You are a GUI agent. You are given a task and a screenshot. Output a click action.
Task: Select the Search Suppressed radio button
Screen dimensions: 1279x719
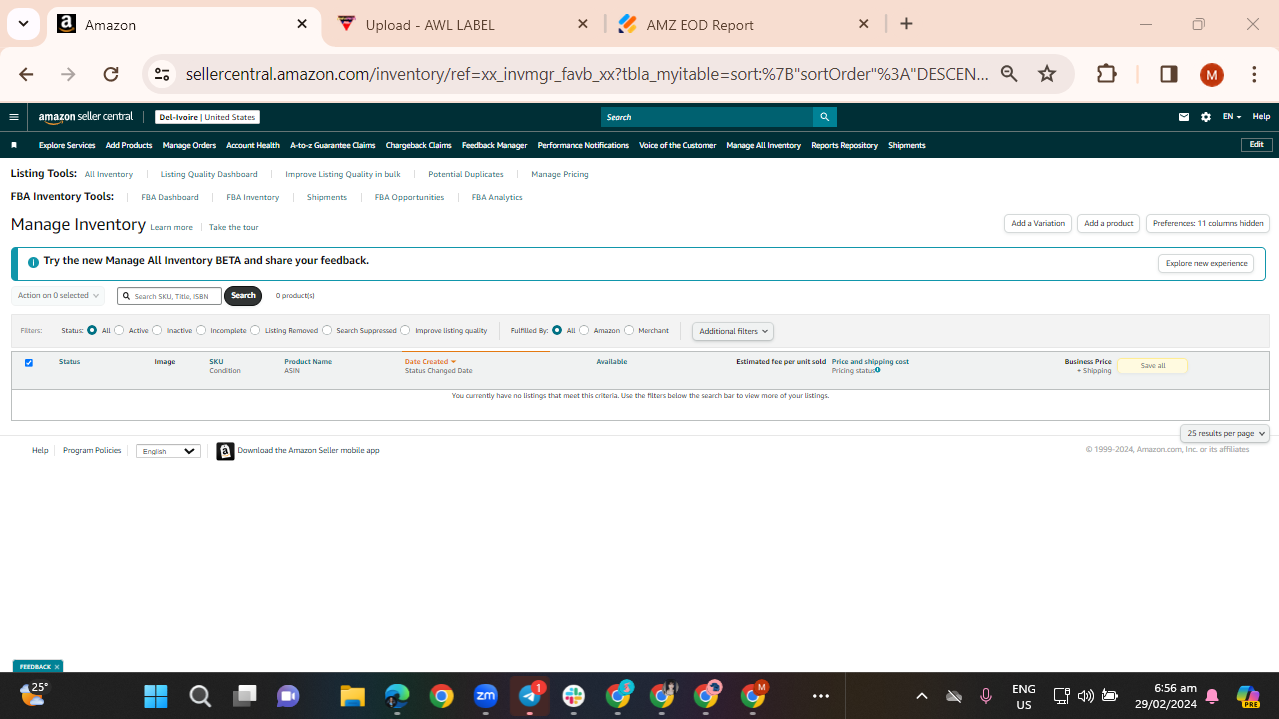pos(327,330)
